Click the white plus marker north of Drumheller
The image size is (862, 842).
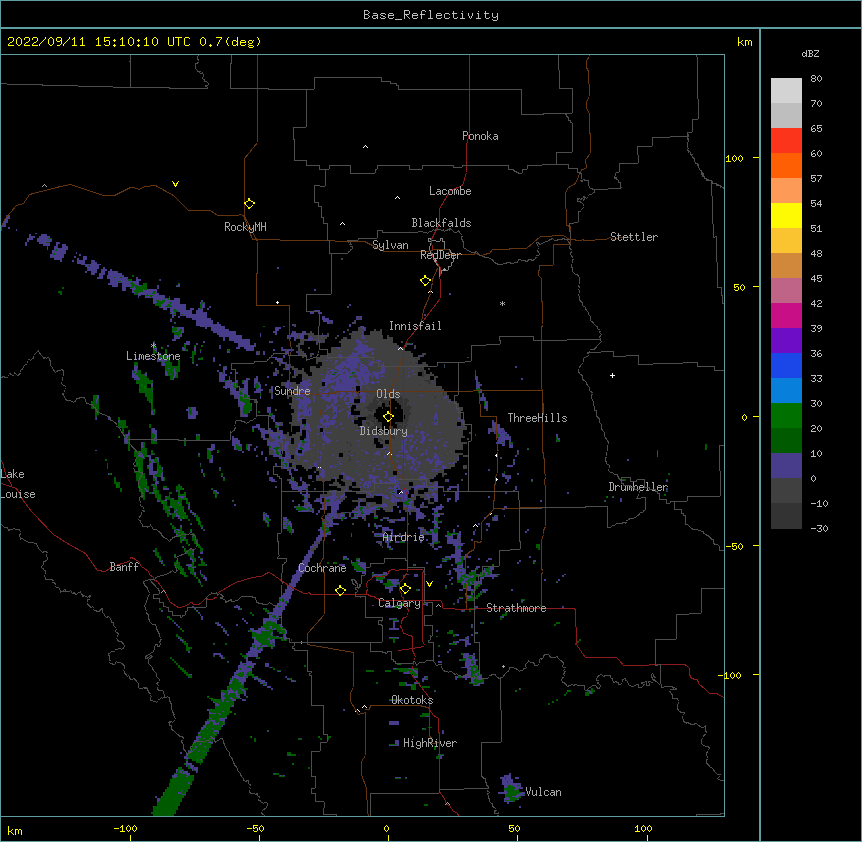pyautogui.click(x=612, y=375)
